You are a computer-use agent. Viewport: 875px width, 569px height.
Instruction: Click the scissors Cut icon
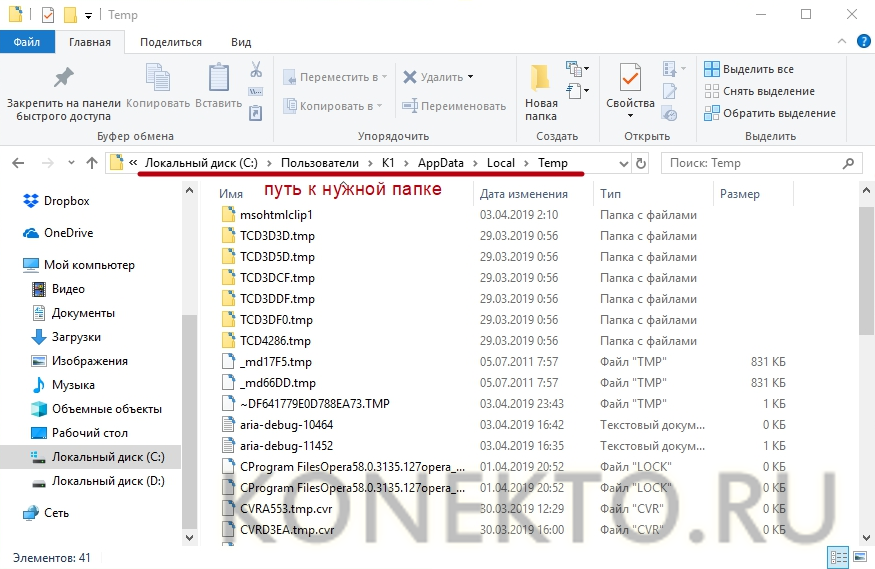click(256, 69)
